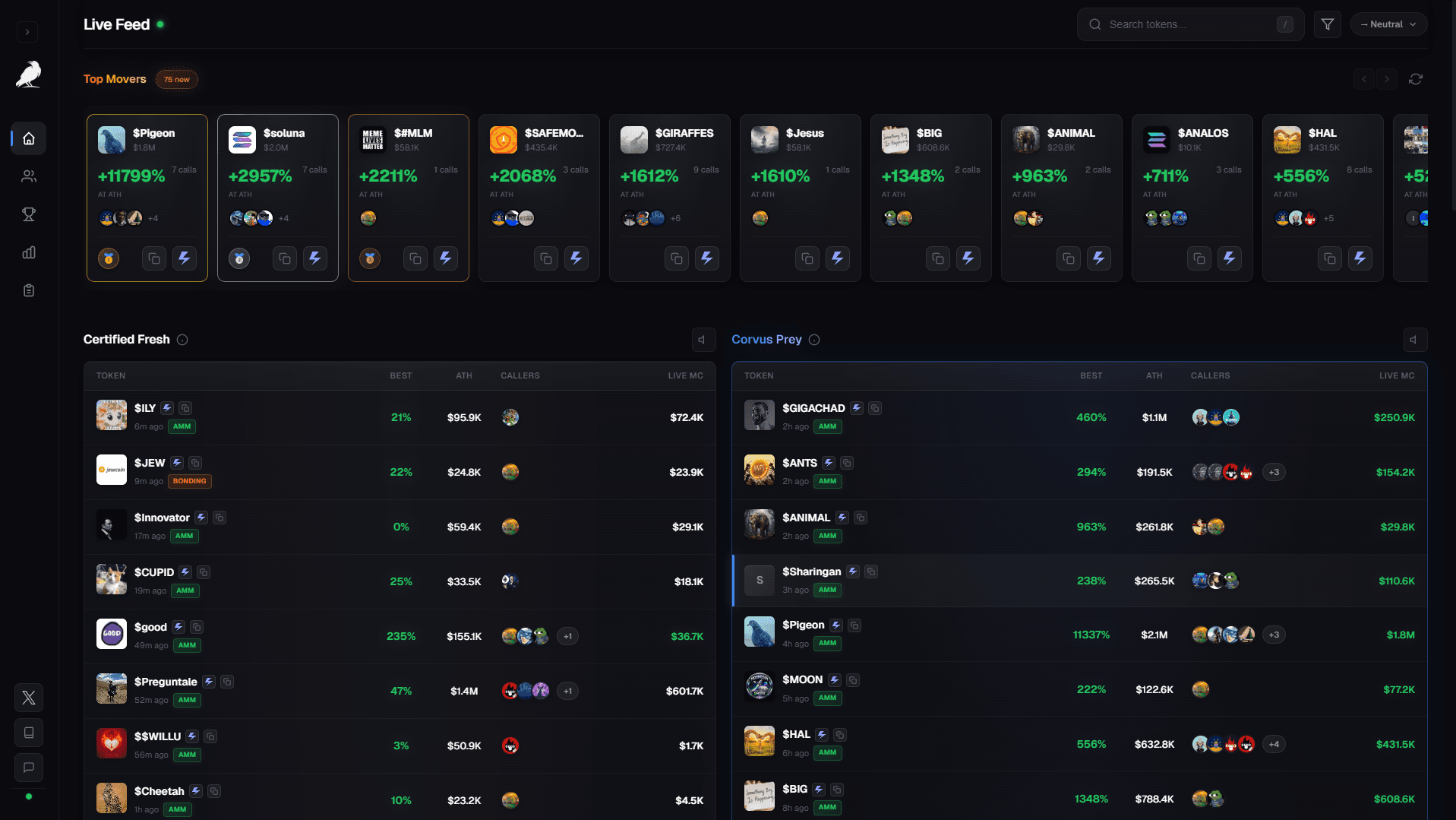The image size is (1456, 820).
Task: Select the clipboard icon in the left sidebar
Action: coord(28,290)
